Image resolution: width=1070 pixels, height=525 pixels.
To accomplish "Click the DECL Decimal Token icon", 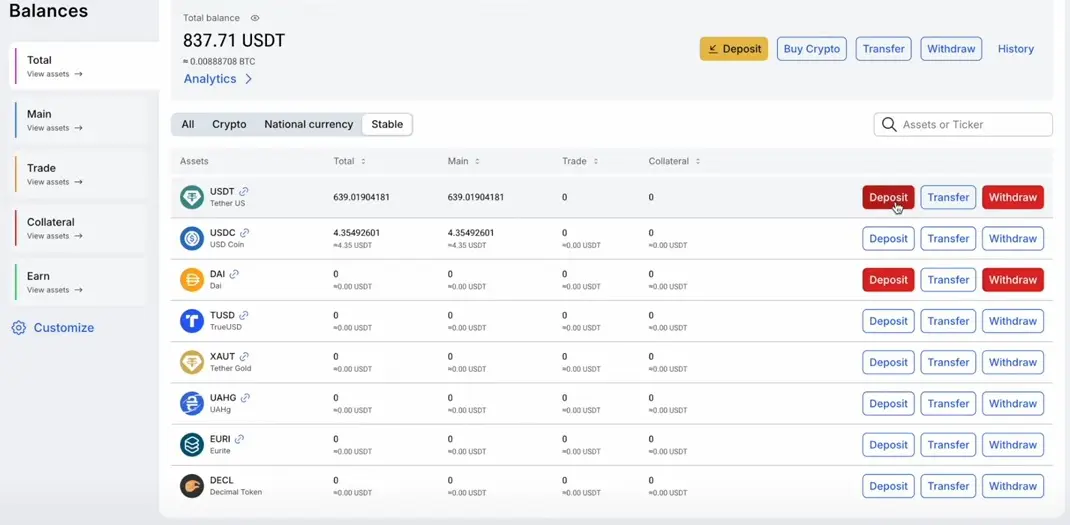I will (x=192, y=486).
